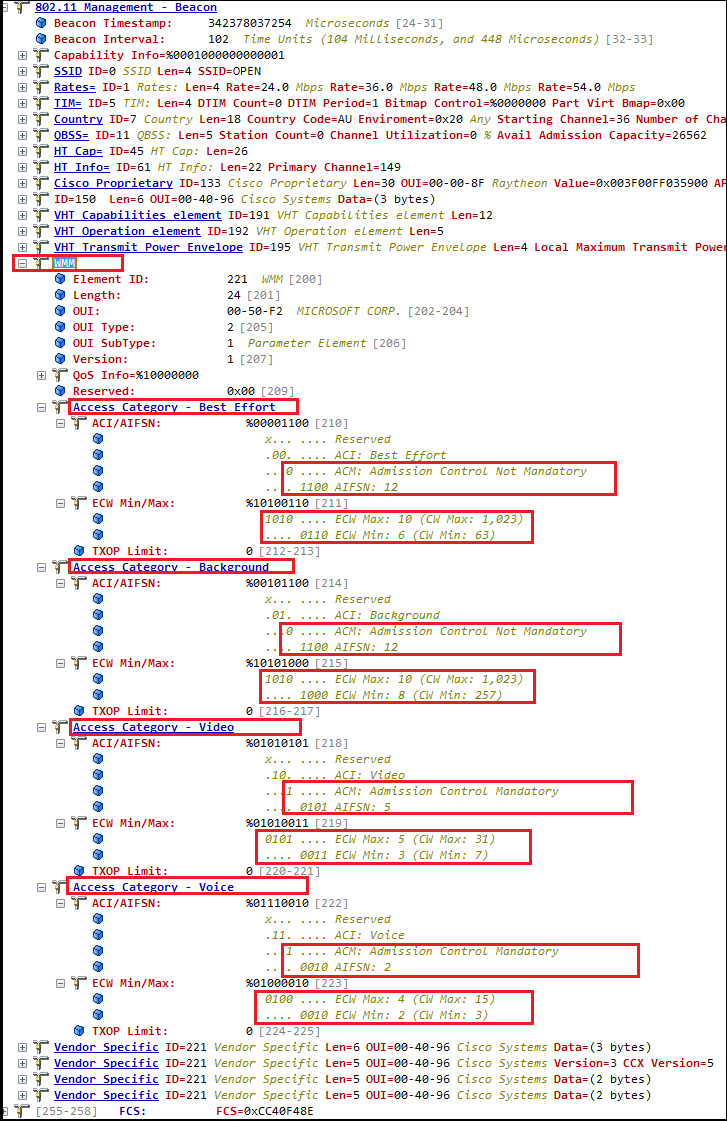Open the 802.11 Management - Beacon link

pyautogui.click(x=125, y=7)
